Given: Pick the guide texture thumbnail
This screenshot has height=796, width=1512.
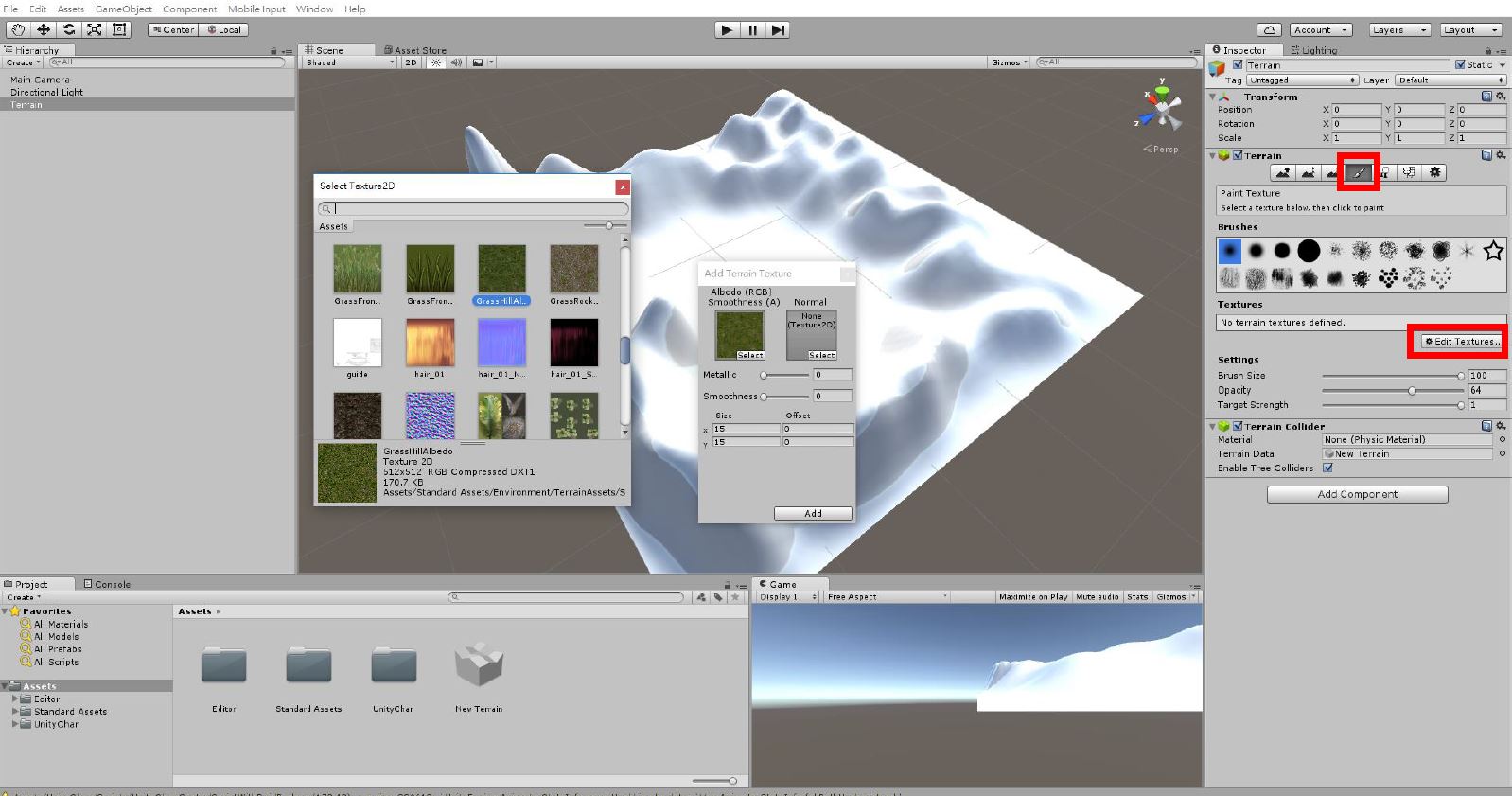Looking at the screenshot, I should (358, 343).
